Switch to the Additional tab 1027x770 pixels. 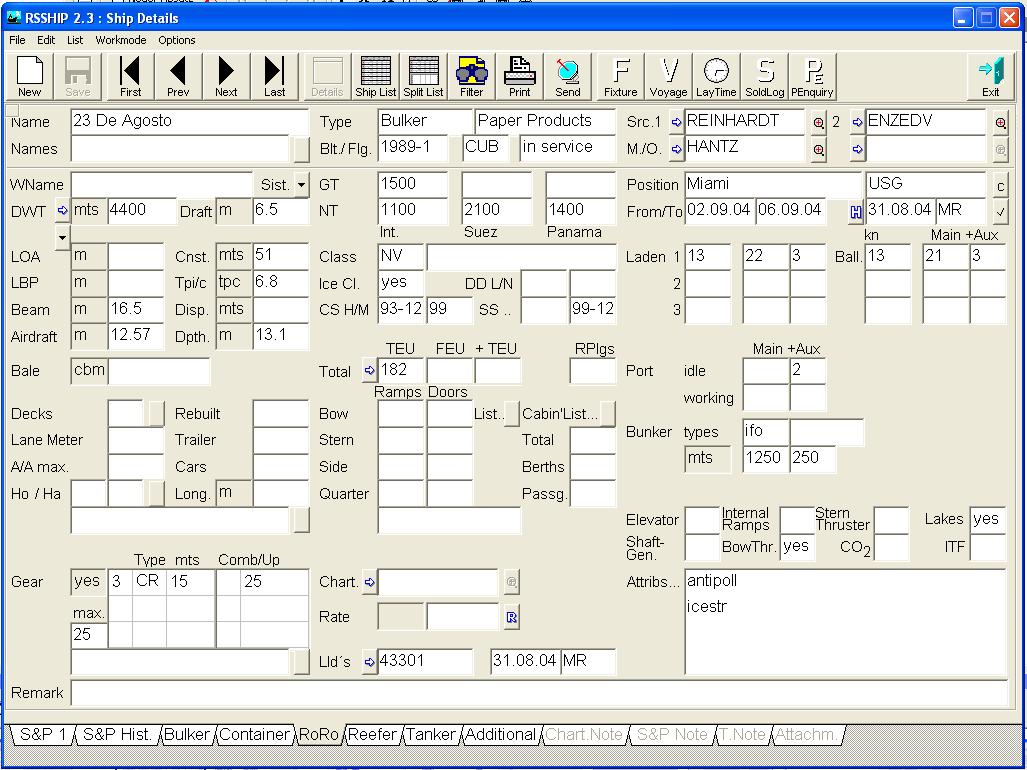[500, 735]
